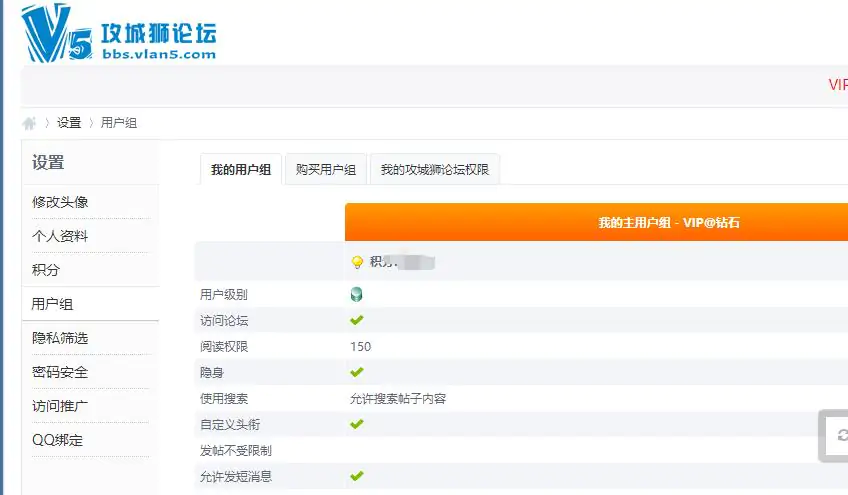Click 允许搜索帖子内容 value text
The height and width of the screenshot is (495, 848).
398,398
